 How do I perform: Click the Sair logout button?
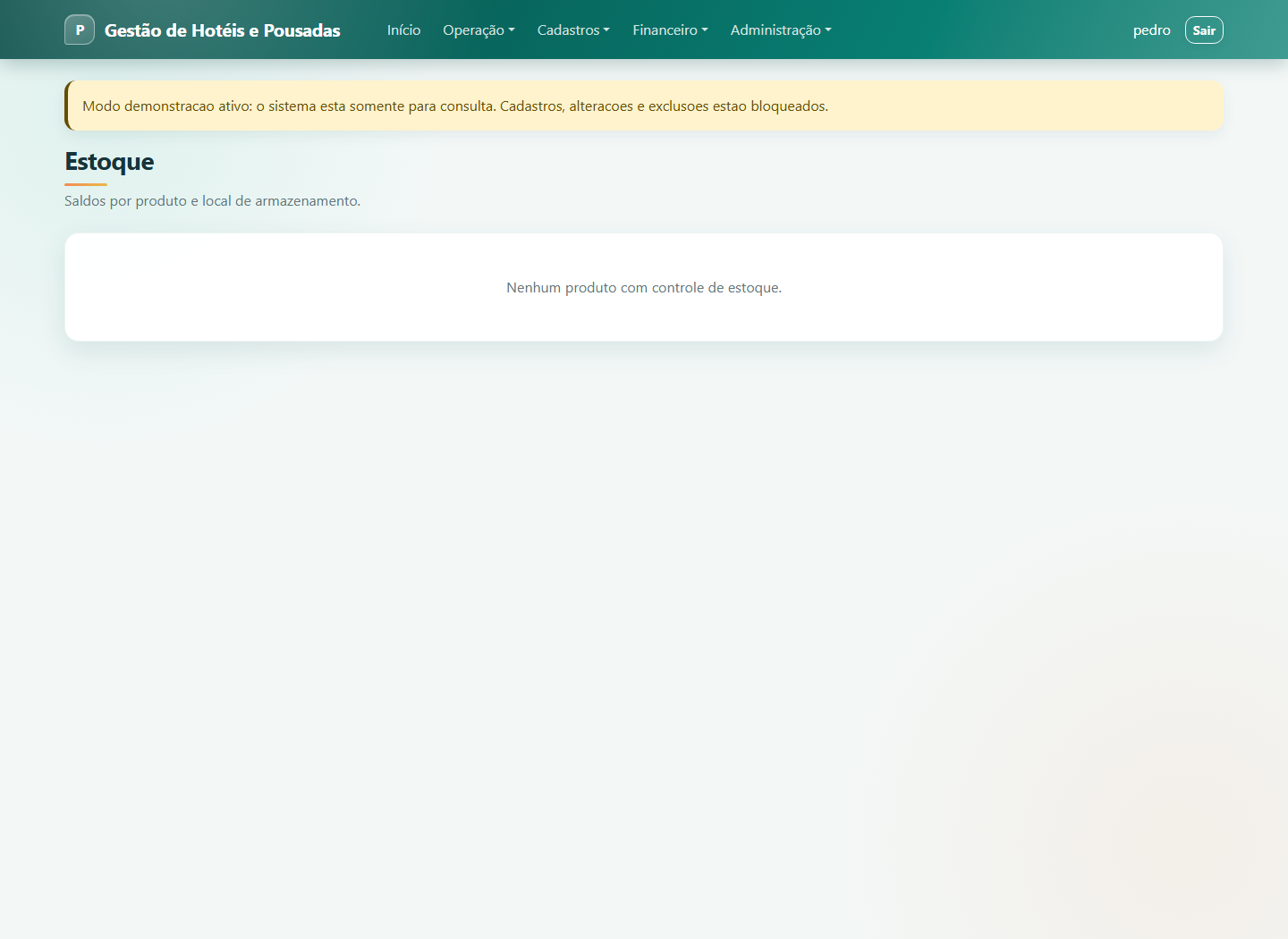pos(1204,30)
